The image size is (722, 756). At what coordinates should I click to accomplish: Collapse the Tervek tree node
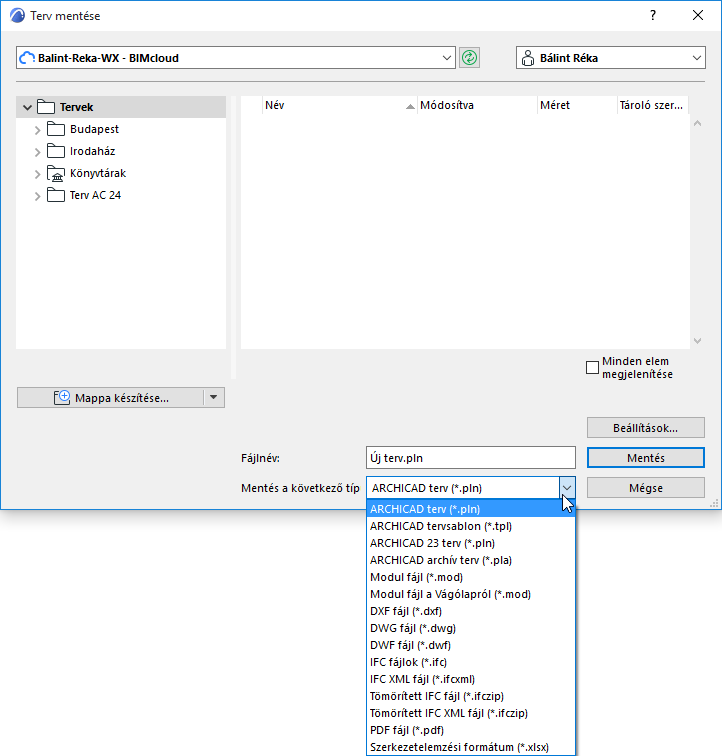pos(27,107)
